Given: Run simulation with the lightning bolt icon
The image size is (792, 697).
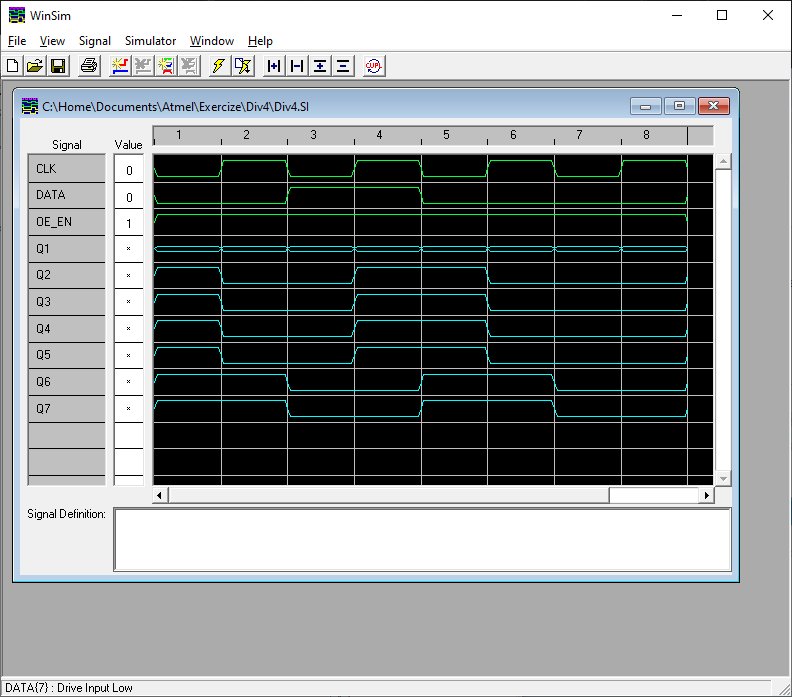Looking at the screenshot, I should [x=218, y=66].
